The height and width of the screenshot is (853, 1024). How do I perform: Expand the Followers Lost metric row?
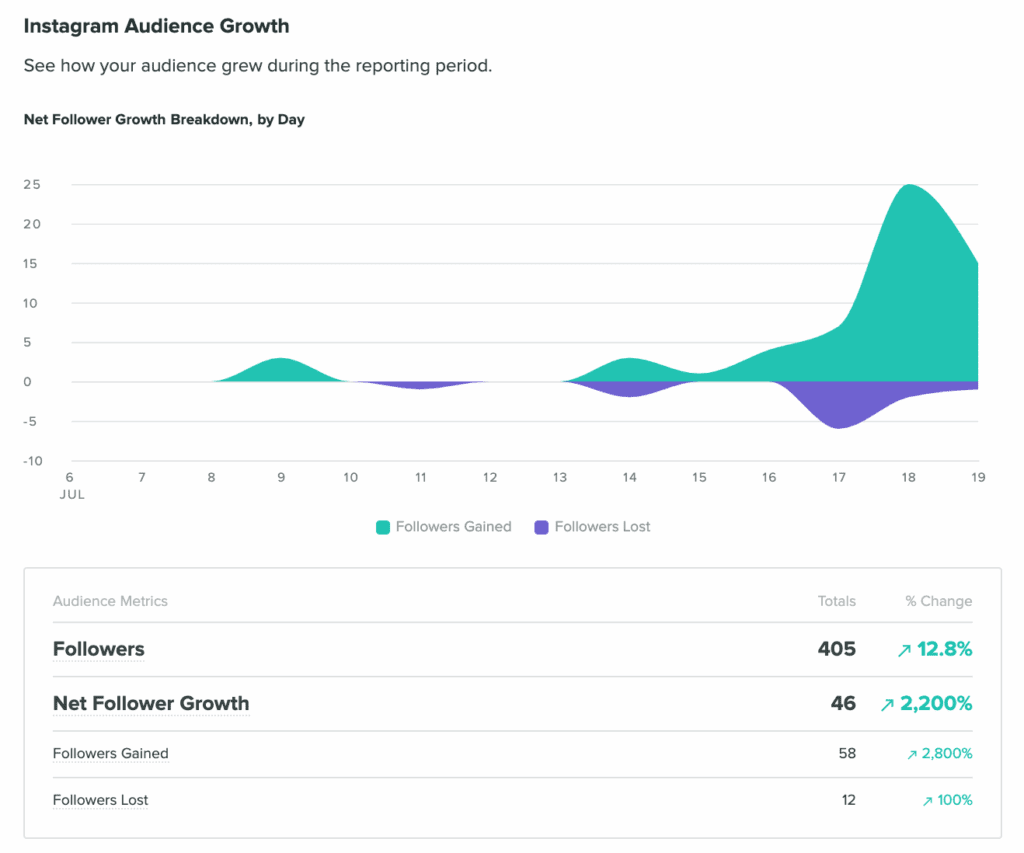pyautogui.click(x=100, y=800)
